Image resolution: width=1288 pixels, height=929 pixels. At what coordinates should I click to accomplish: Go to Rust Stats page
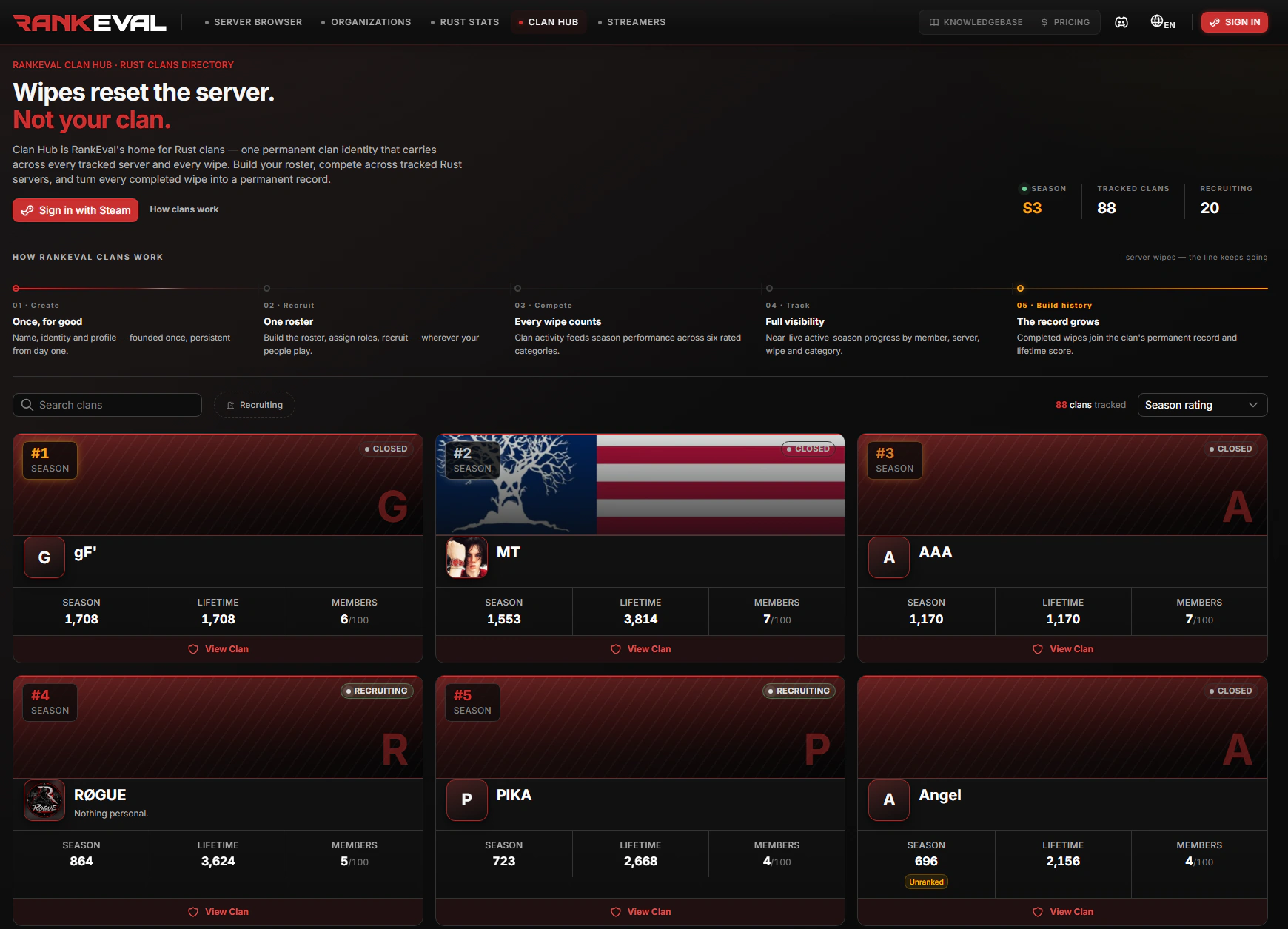(464, 22)
